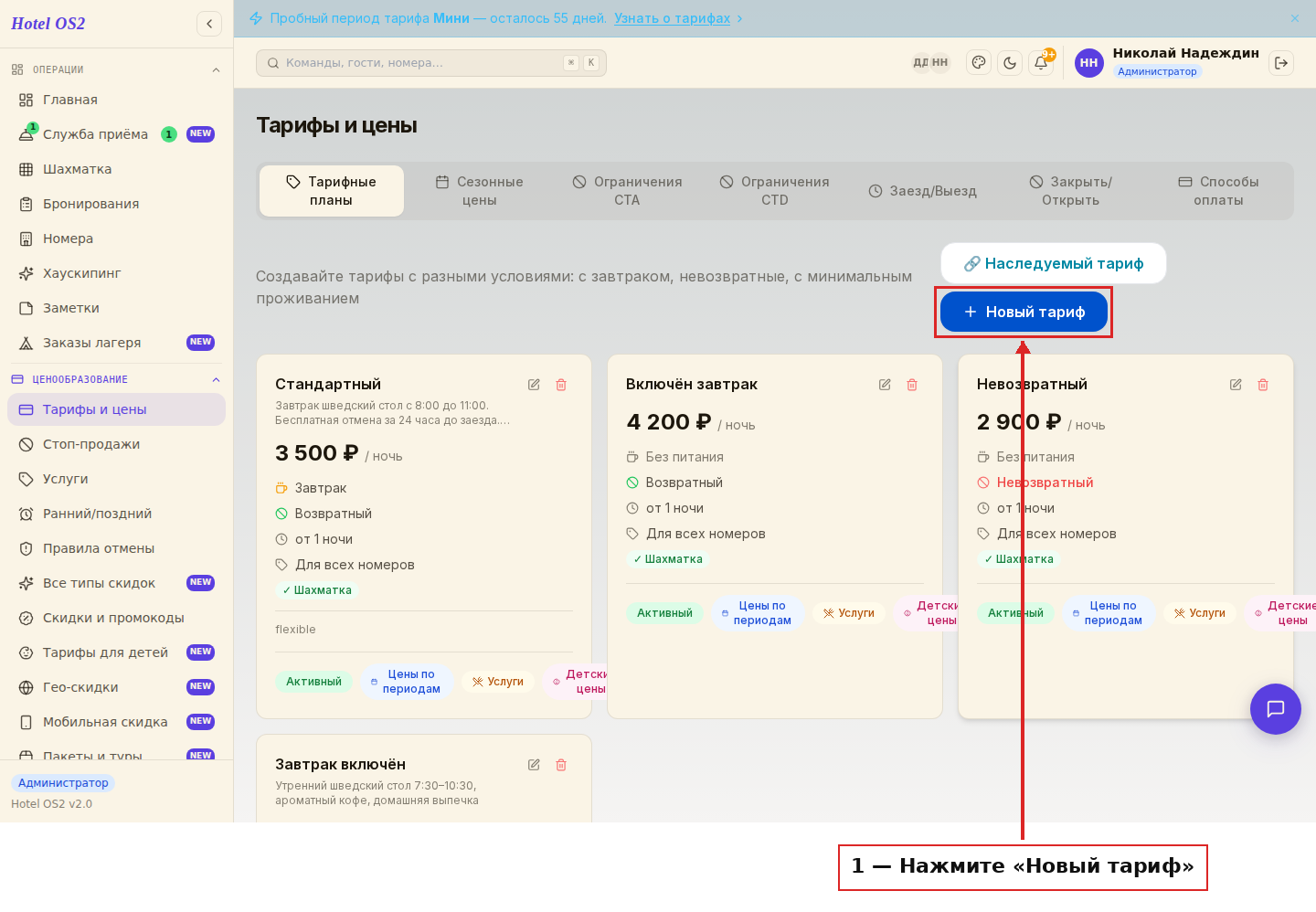Collapse the ЦЕНООБРАЗОВАНИЕ sidebar section
Image resolution: width=1316 pixels, height=912 pixels.
(x=216, y=379)
